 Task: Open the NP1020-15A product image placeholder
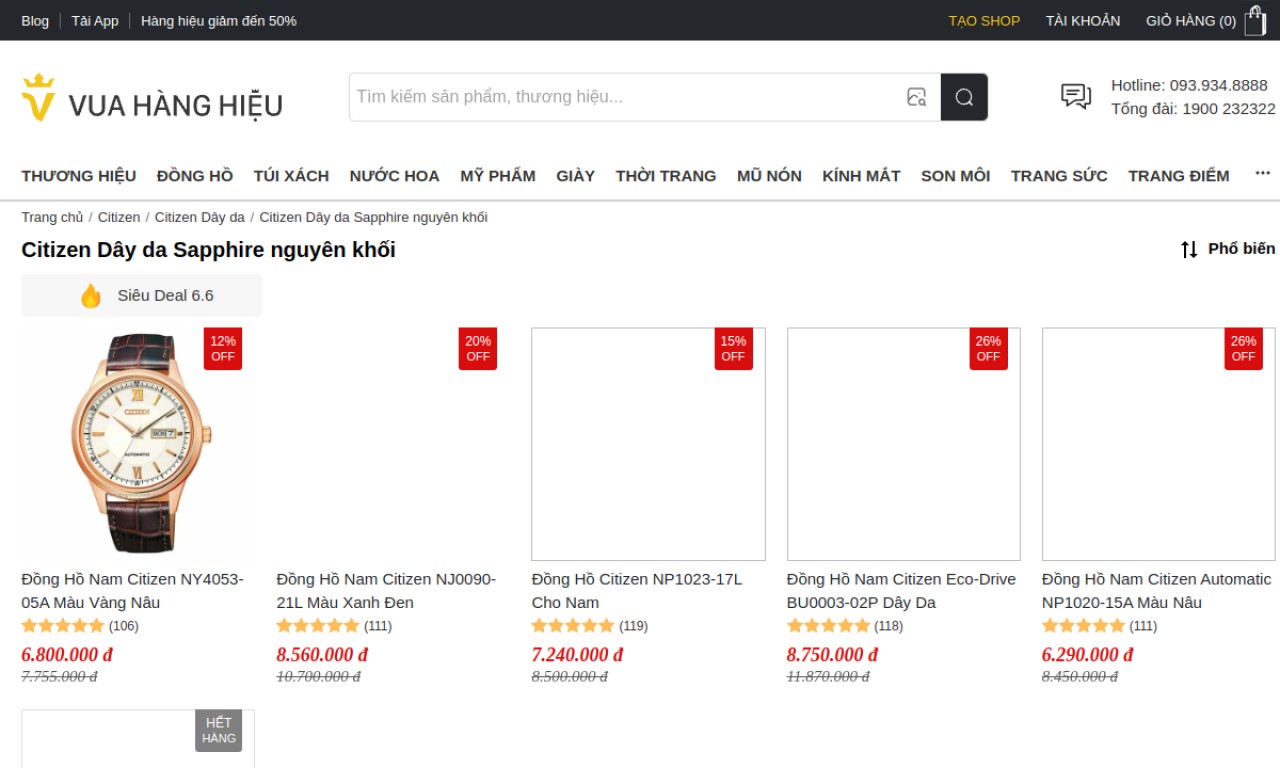[1159, 444]
